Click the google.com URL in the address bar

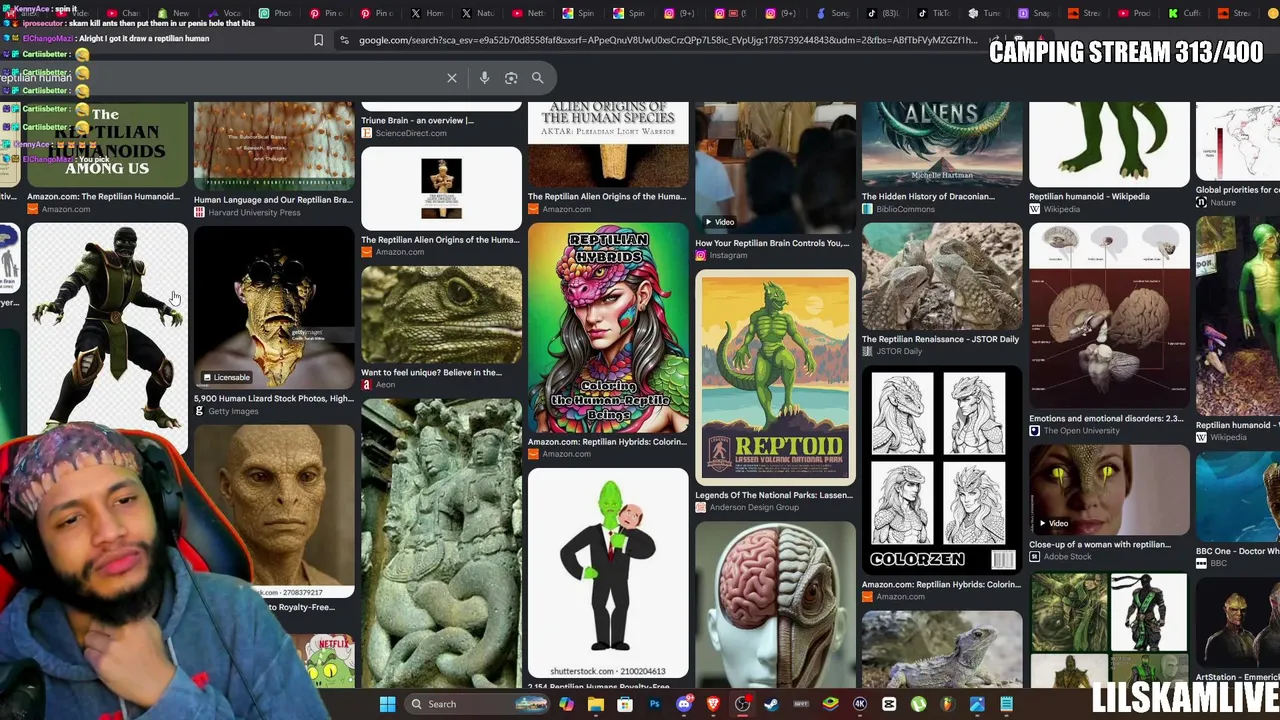point(668,40)
